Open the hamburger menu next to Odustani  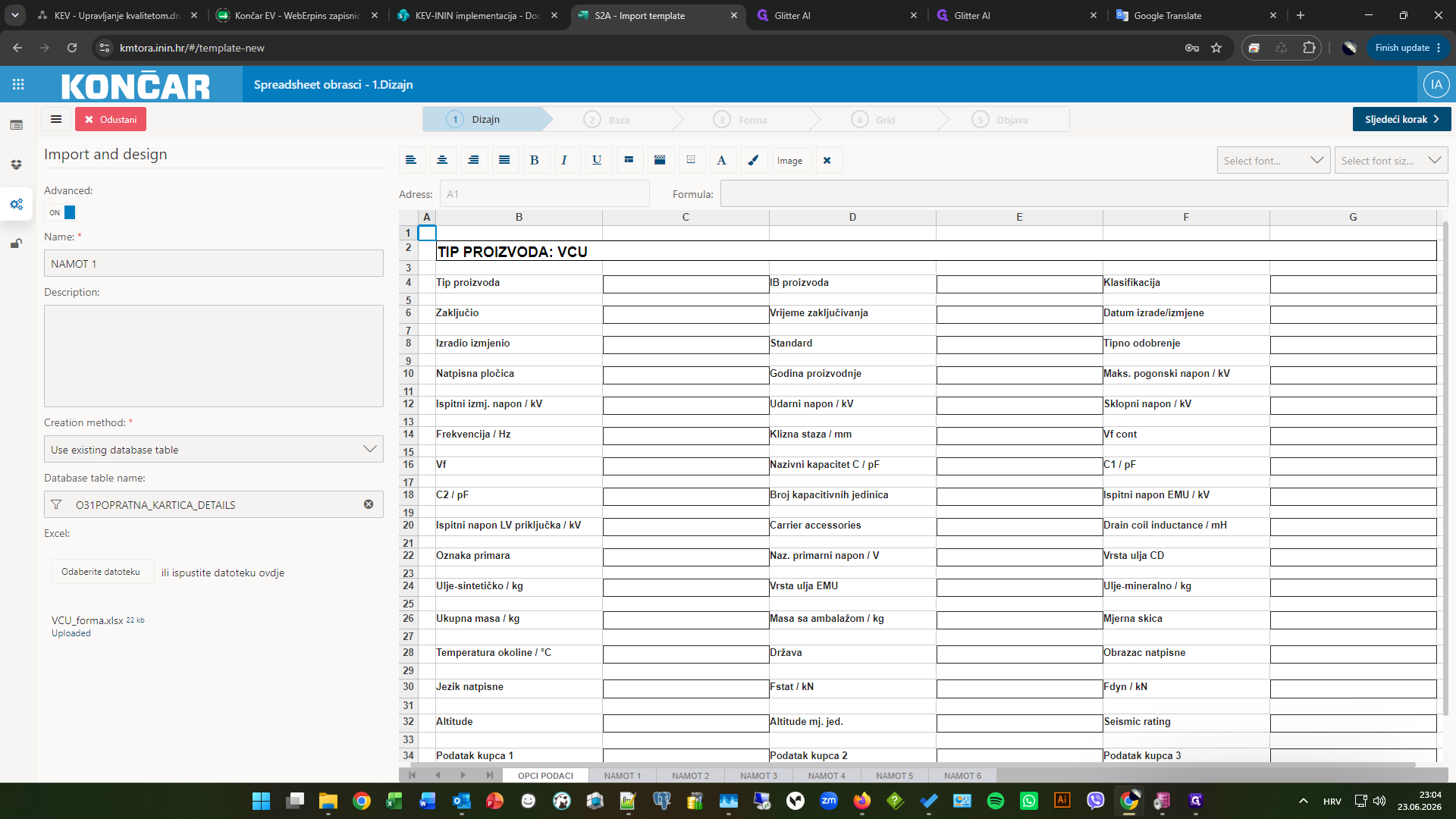[56, 119]
